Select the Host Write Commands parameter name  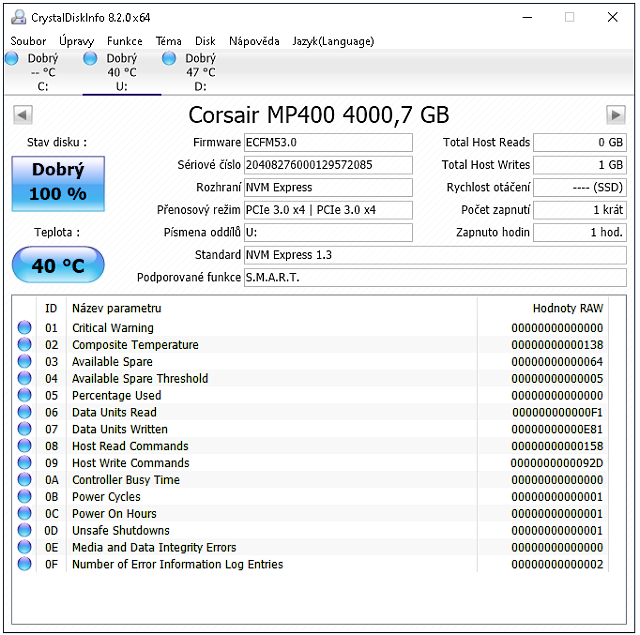[x=131, y=463]
